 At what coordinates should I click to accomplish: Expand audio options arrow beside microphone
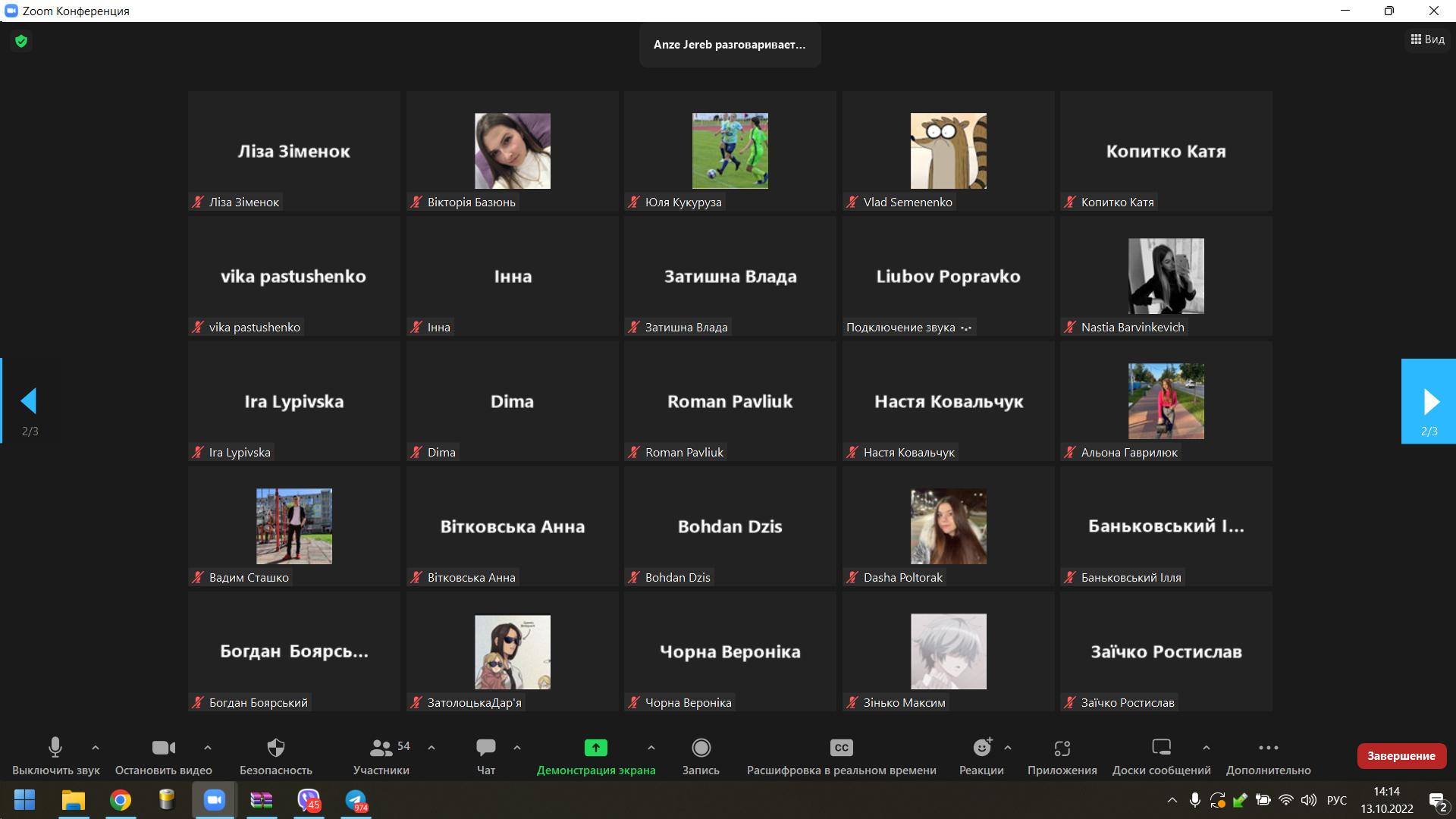[x=96, y=748]
